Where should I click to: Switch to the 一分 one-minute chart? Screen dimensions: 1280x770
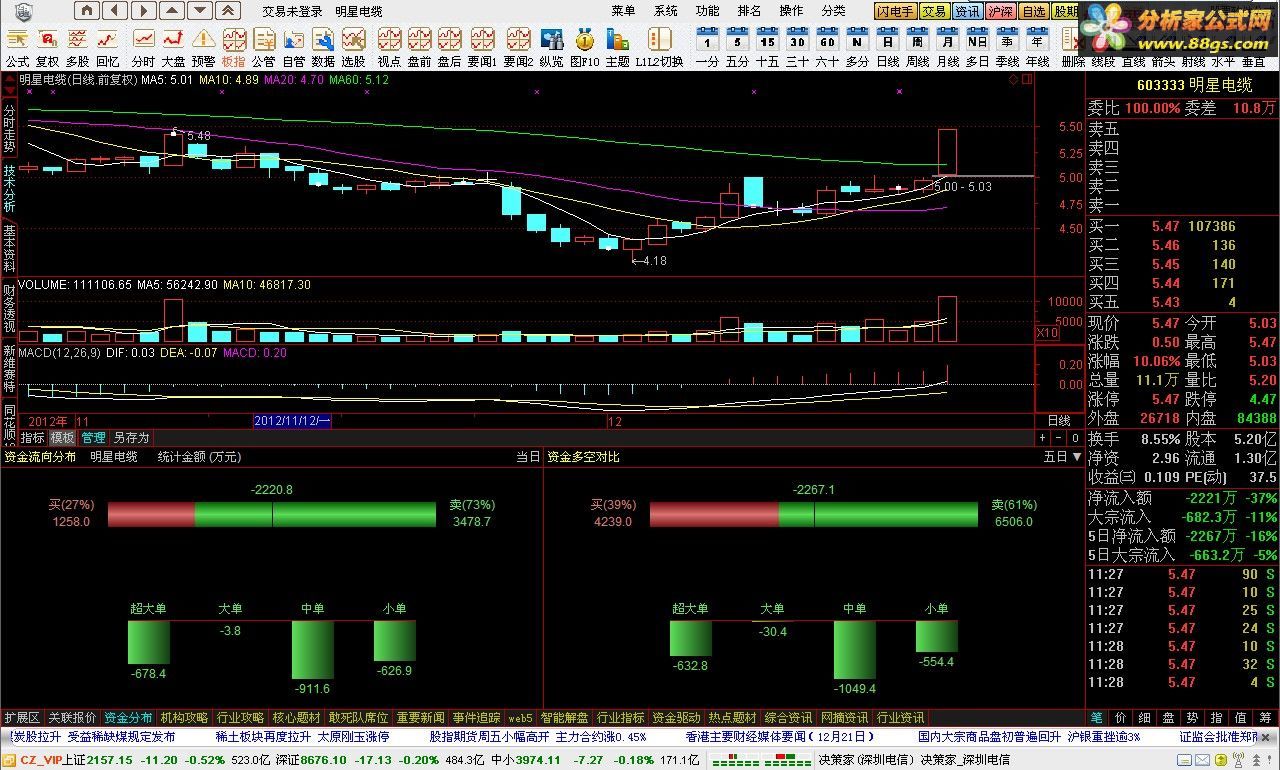coord(707,47)
